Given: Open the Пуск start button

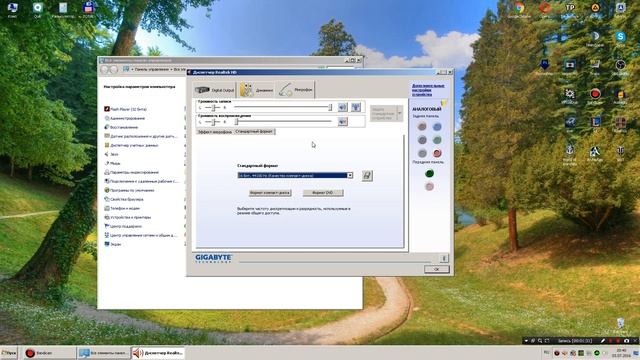Looking at the screenshot, I should (9, 353).
